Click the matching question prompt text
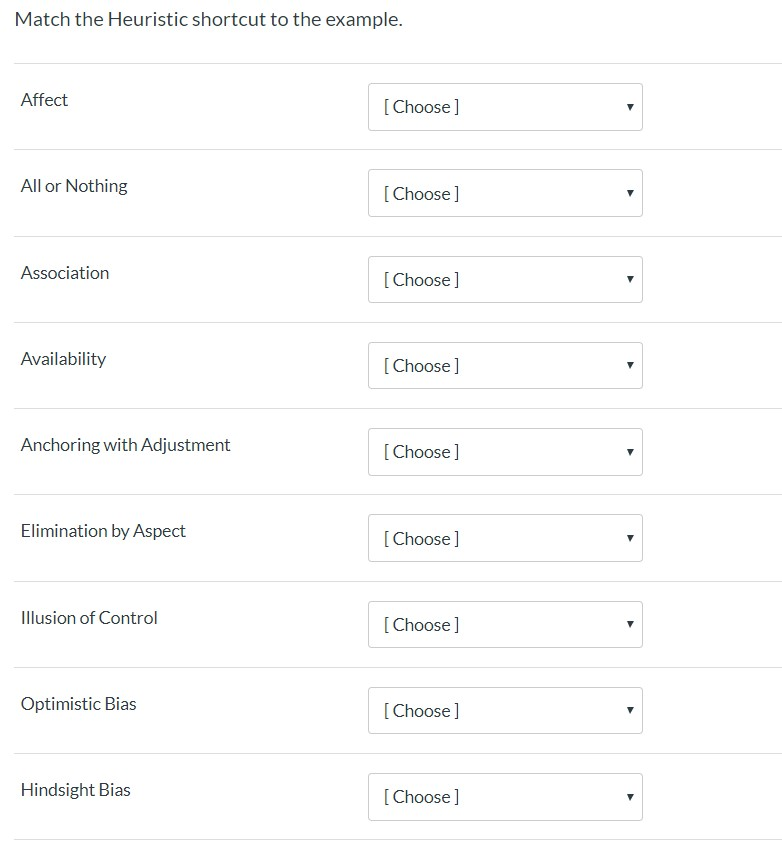782x841 pixels. [x=213, y=19]
